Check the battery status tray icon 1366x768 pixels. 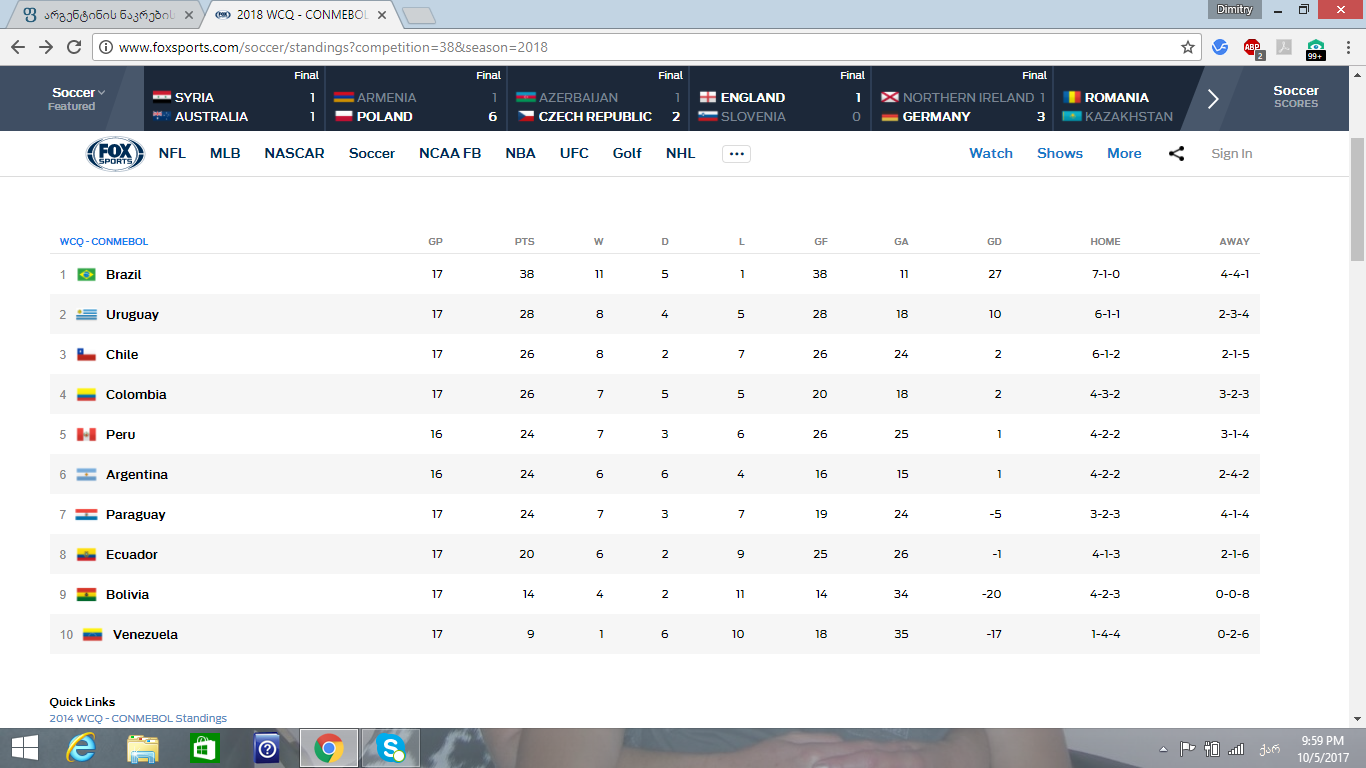tap(1212, 748)
